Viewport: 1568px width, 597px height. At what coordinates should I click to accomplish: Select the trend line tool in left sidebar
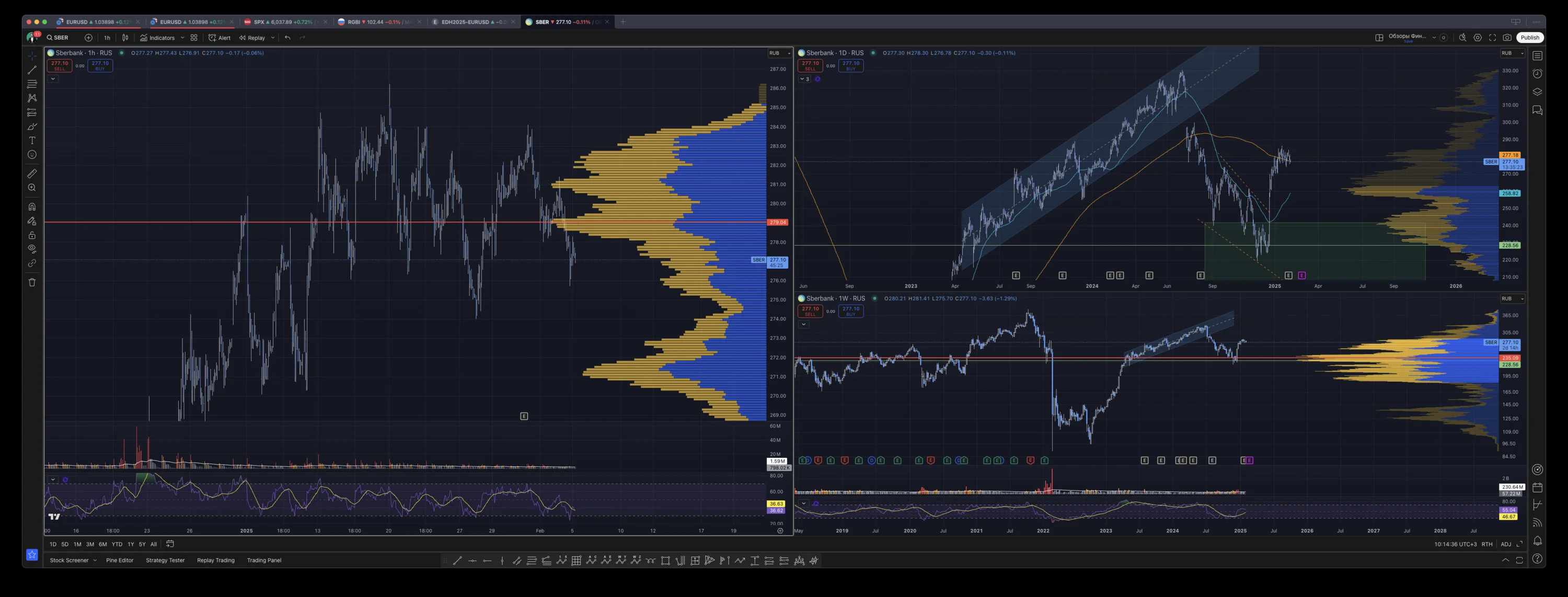(x=32, y=70)
